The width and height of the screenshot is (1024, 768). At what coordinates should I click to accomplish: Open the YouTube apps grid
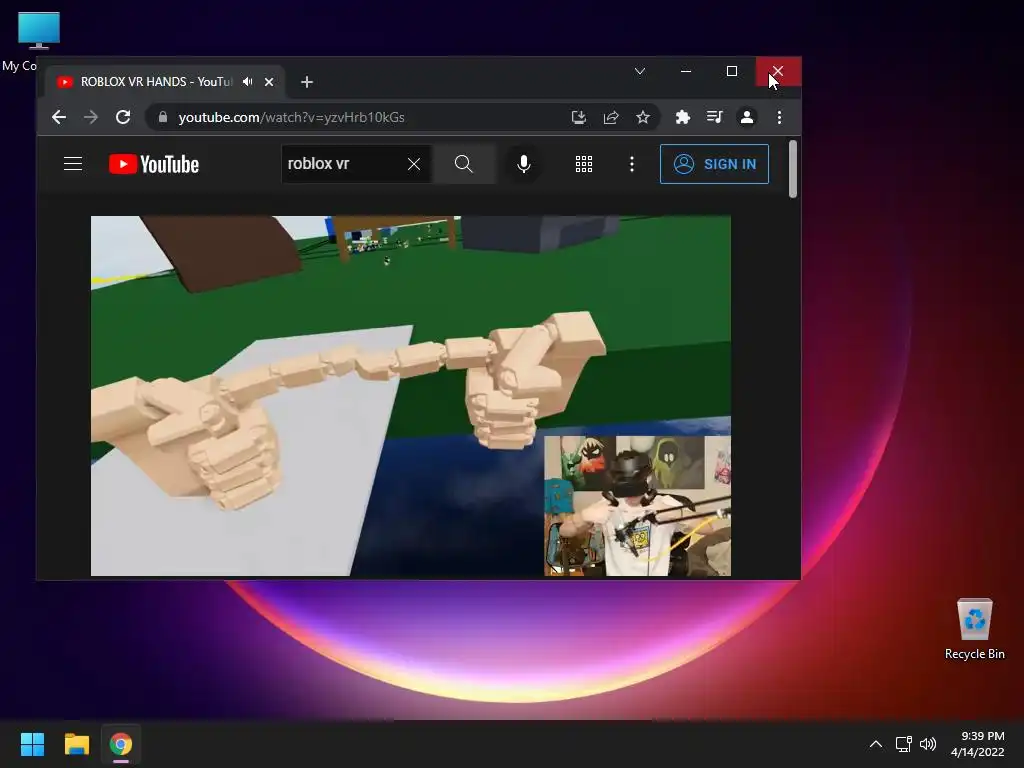coord(584,164)
